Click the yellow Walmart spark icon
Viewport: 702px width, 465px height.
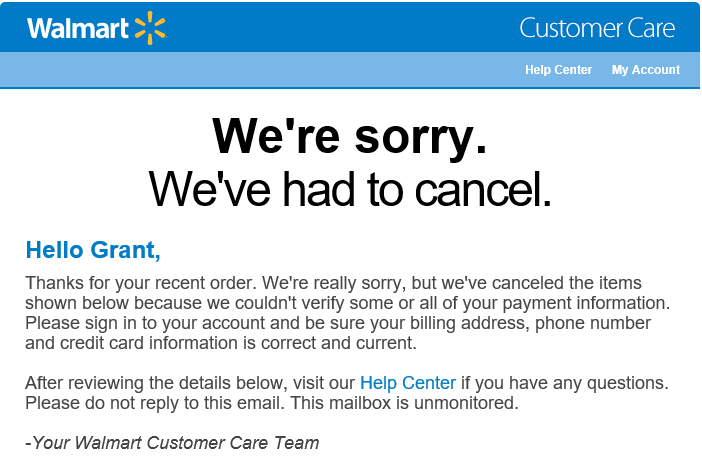(150, 28)
